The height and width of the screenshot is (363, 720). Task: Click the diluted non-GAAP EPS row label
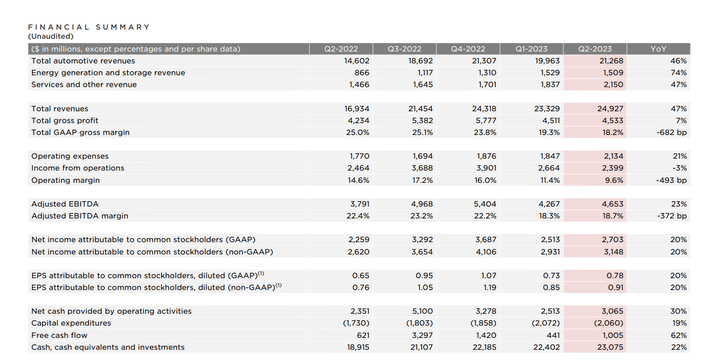(x=156, y=287)
